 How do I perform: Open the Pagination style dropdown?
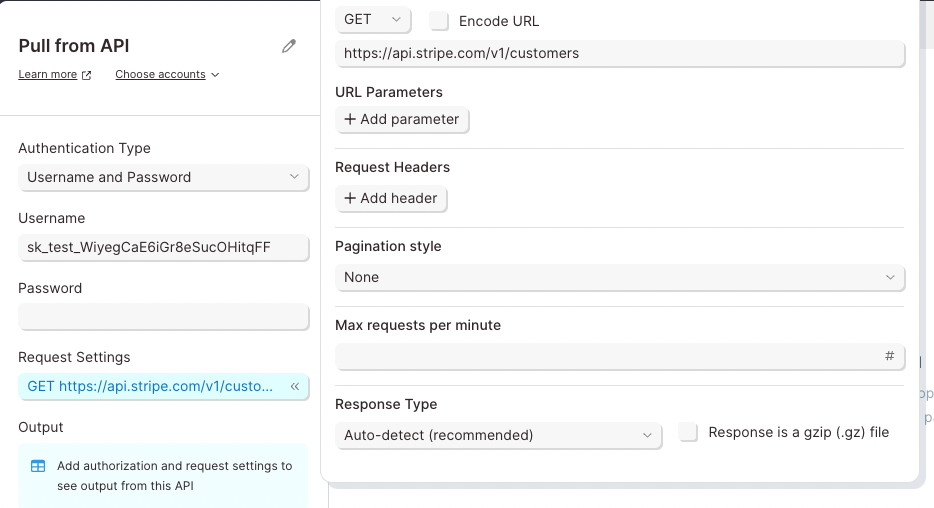(620, 277)
